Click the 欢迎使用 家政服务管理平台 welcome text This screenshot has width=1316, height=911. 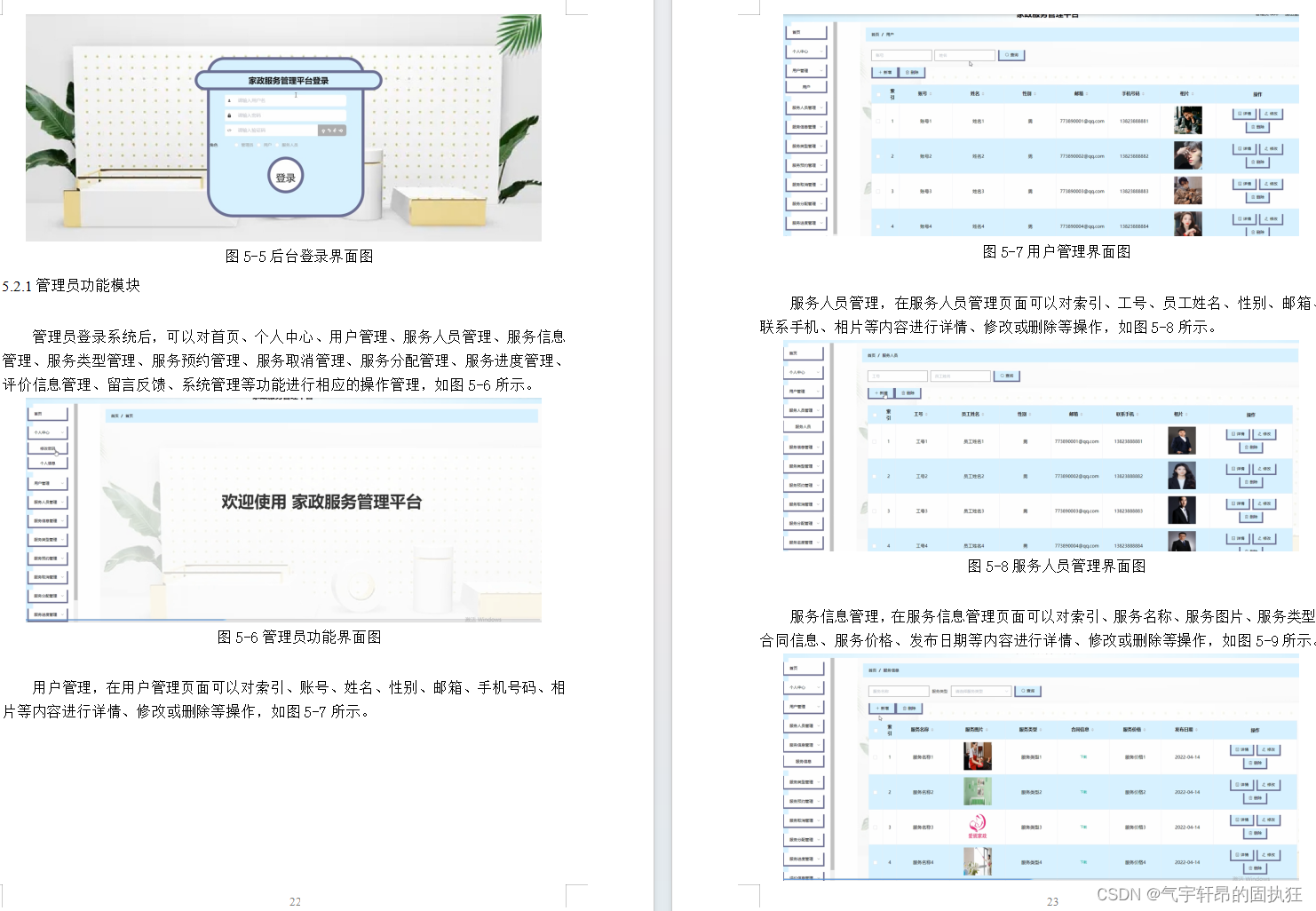tap(321, 502)
